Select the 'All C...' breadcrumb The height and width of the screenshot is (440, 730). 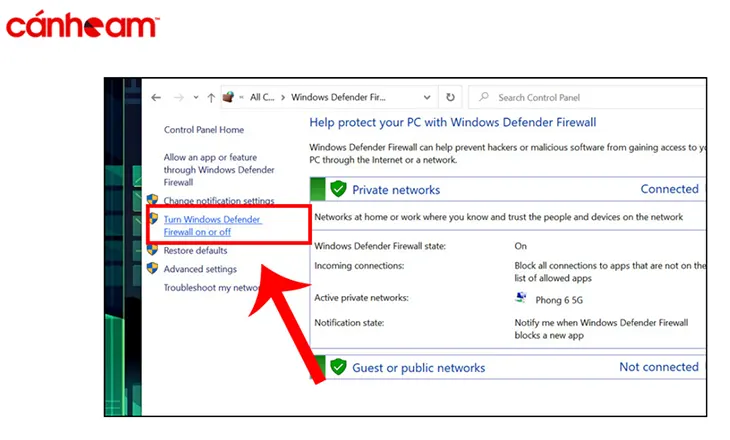[262, 97]
